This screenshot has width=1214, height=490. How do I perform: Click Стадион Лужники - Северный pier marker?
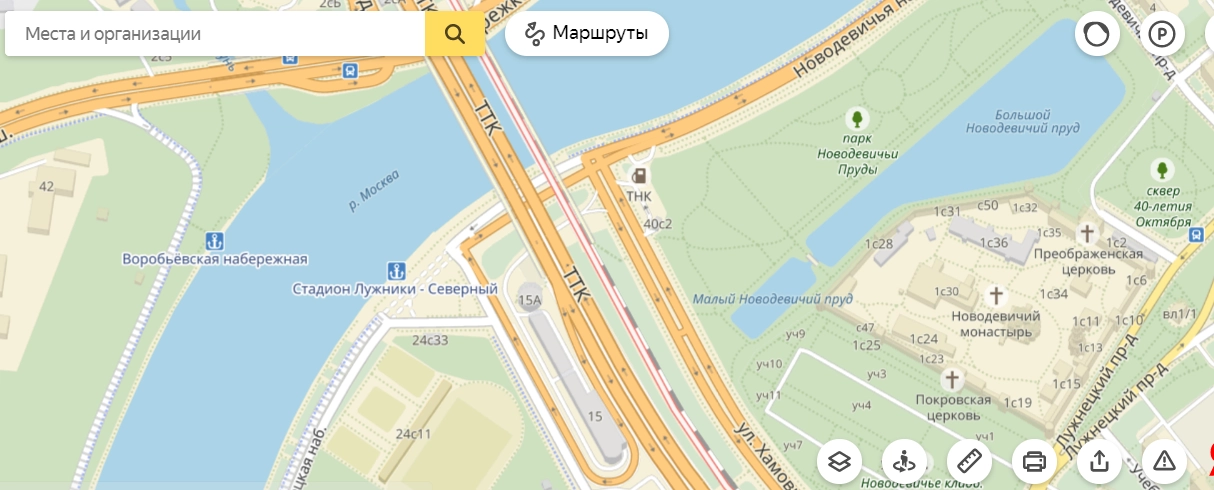click(x=395, y=270)
